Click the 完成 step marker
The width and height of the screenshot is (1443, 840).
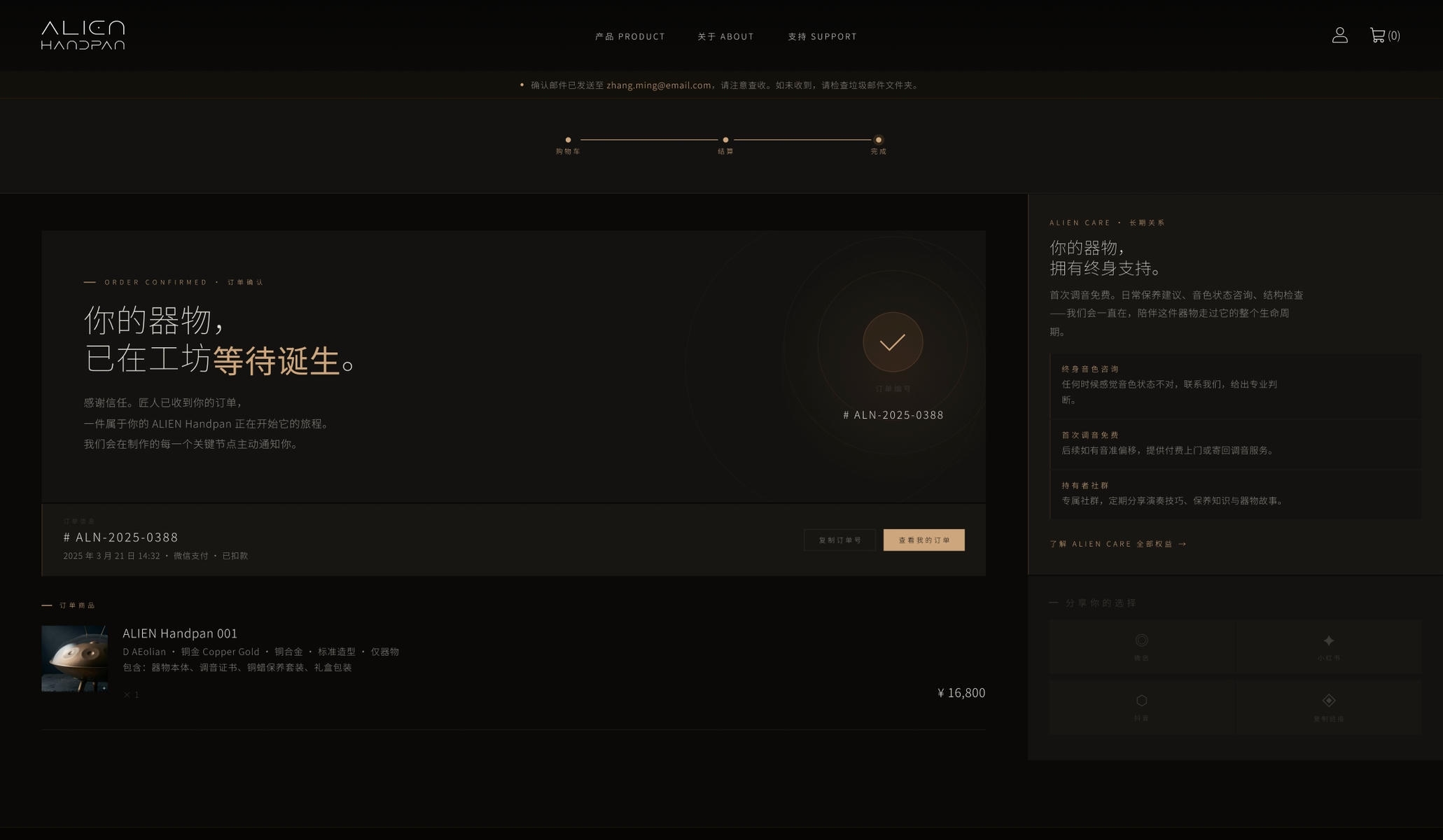[879, 140]
